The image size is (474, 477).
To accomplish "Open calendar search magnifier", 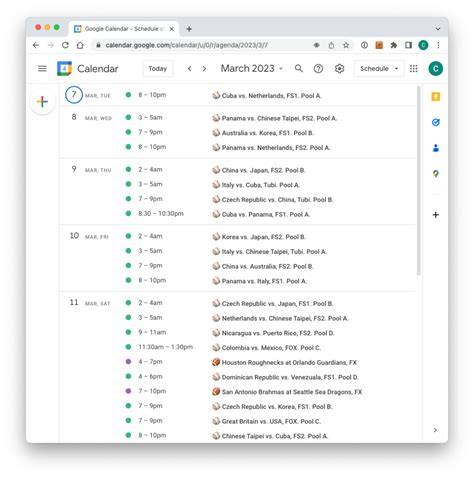I will coord(299,69).
